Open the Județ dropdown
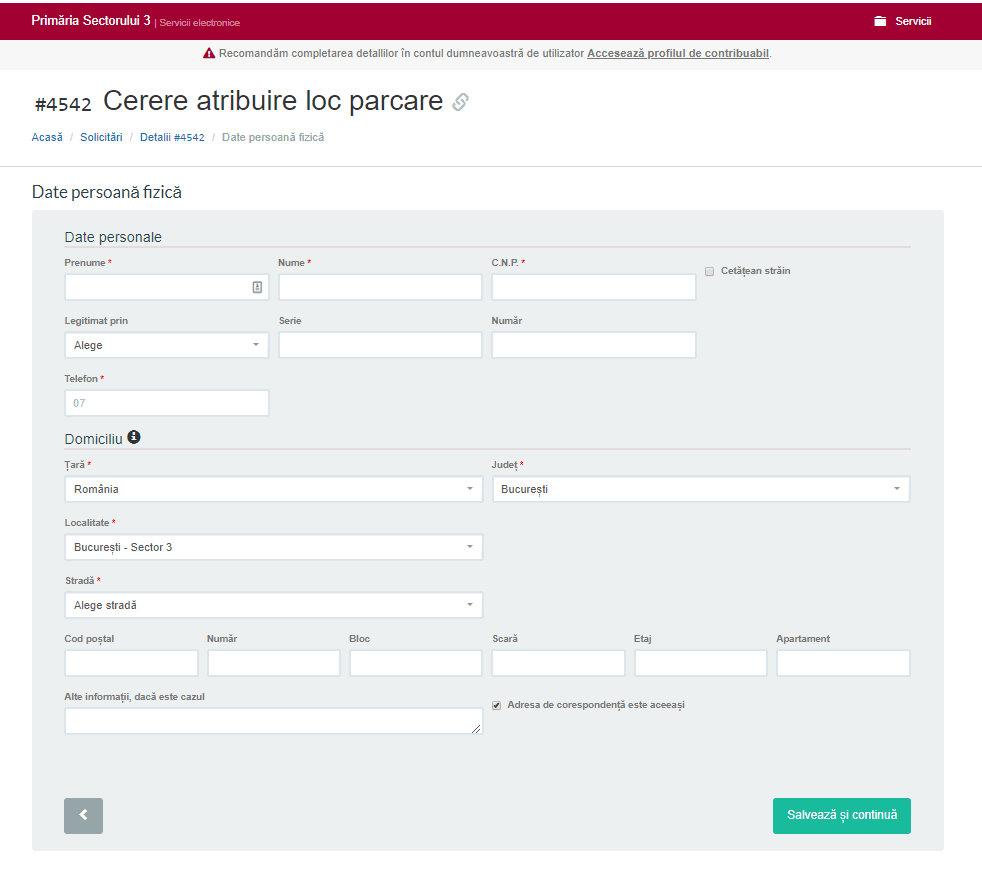This screenshot has width=982, height=876. tap(700, 489)
